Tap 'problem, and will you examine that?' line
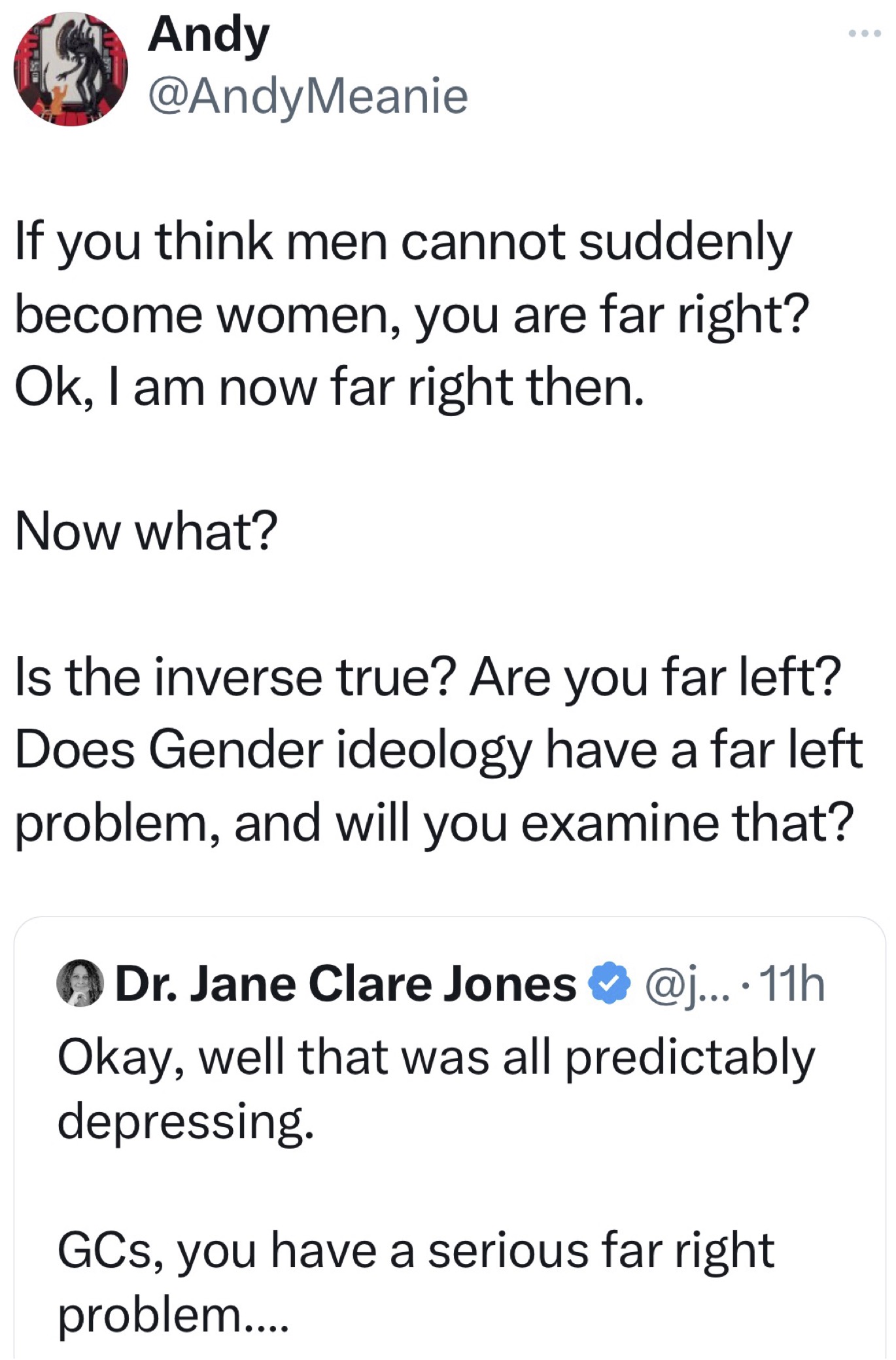The height and width of the screenshot is (1360, 896). point(434,822)
